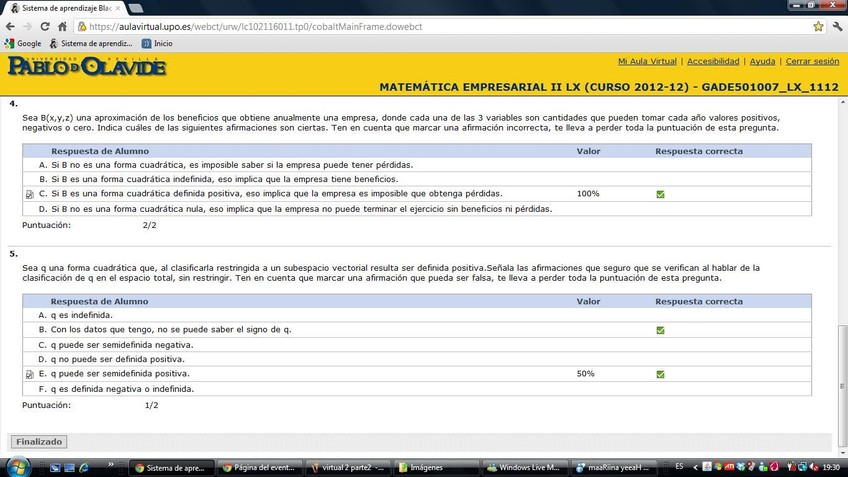Click green correct-answer check for option B in question 5

(x=660, y=329)
